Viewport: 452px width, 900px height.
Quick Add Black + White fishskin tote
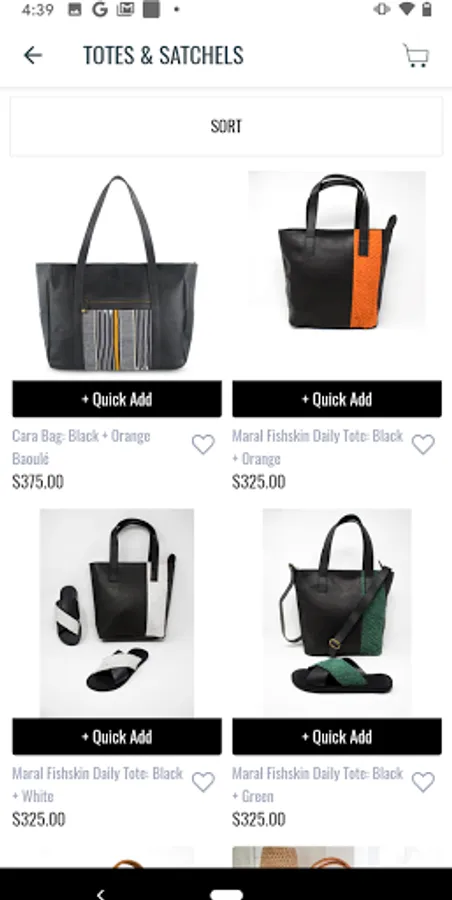[117, 736]
